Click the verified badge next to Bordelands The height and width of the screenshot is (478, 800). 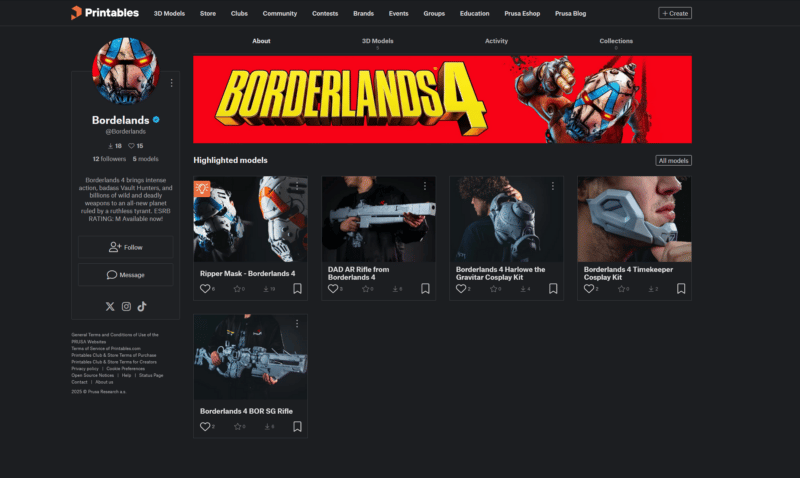pyautogui.click(x=156, y=120)
